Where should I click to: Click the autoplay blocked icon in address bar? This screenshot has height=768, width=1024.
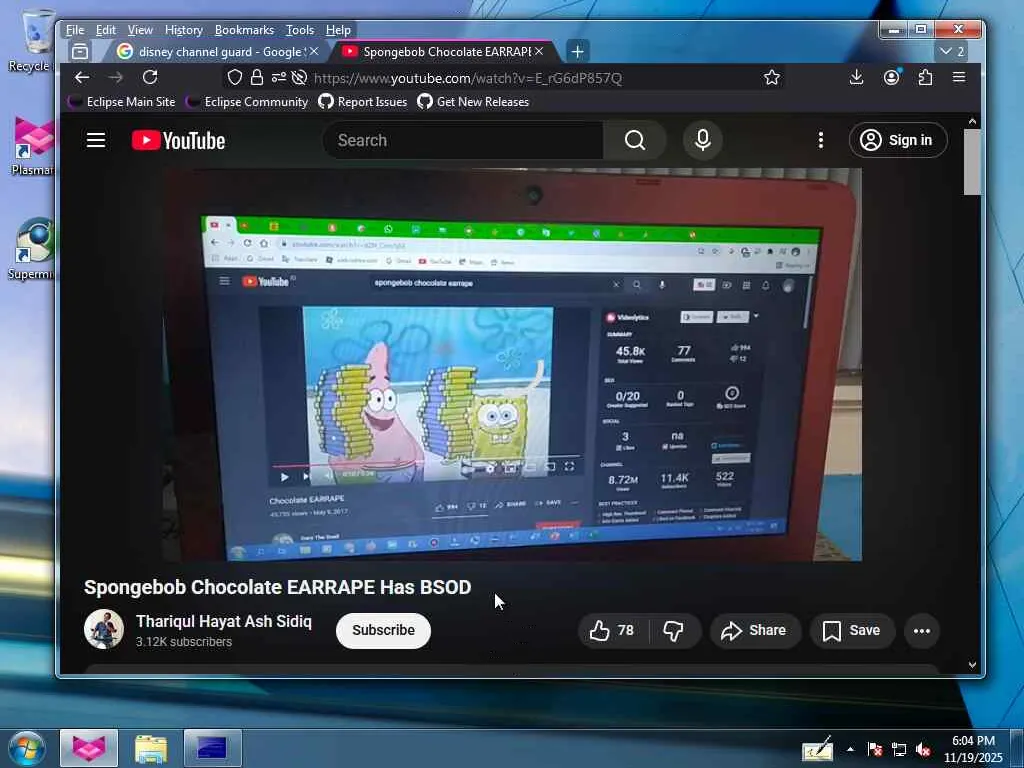(x=299, y=78)
